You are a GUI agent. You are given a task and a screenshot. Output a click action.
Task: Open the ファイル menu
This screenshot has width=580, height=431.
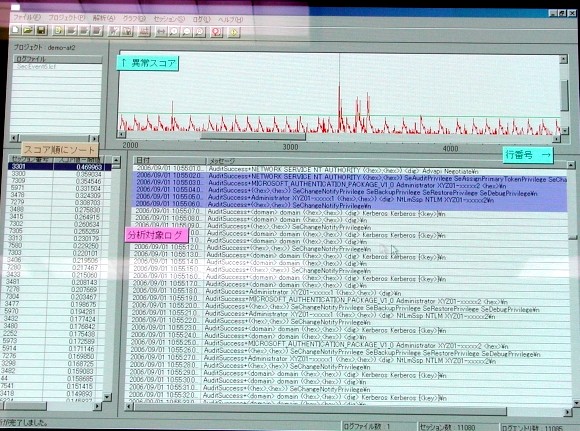point(27,17)
